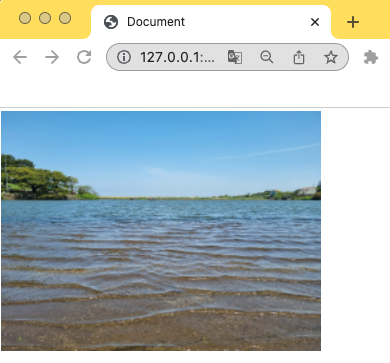Image resolution: width=390 pixels, height=363 pixels.
Task: Minimize the window with middle traffic light
Action: [x=45, y=18]
